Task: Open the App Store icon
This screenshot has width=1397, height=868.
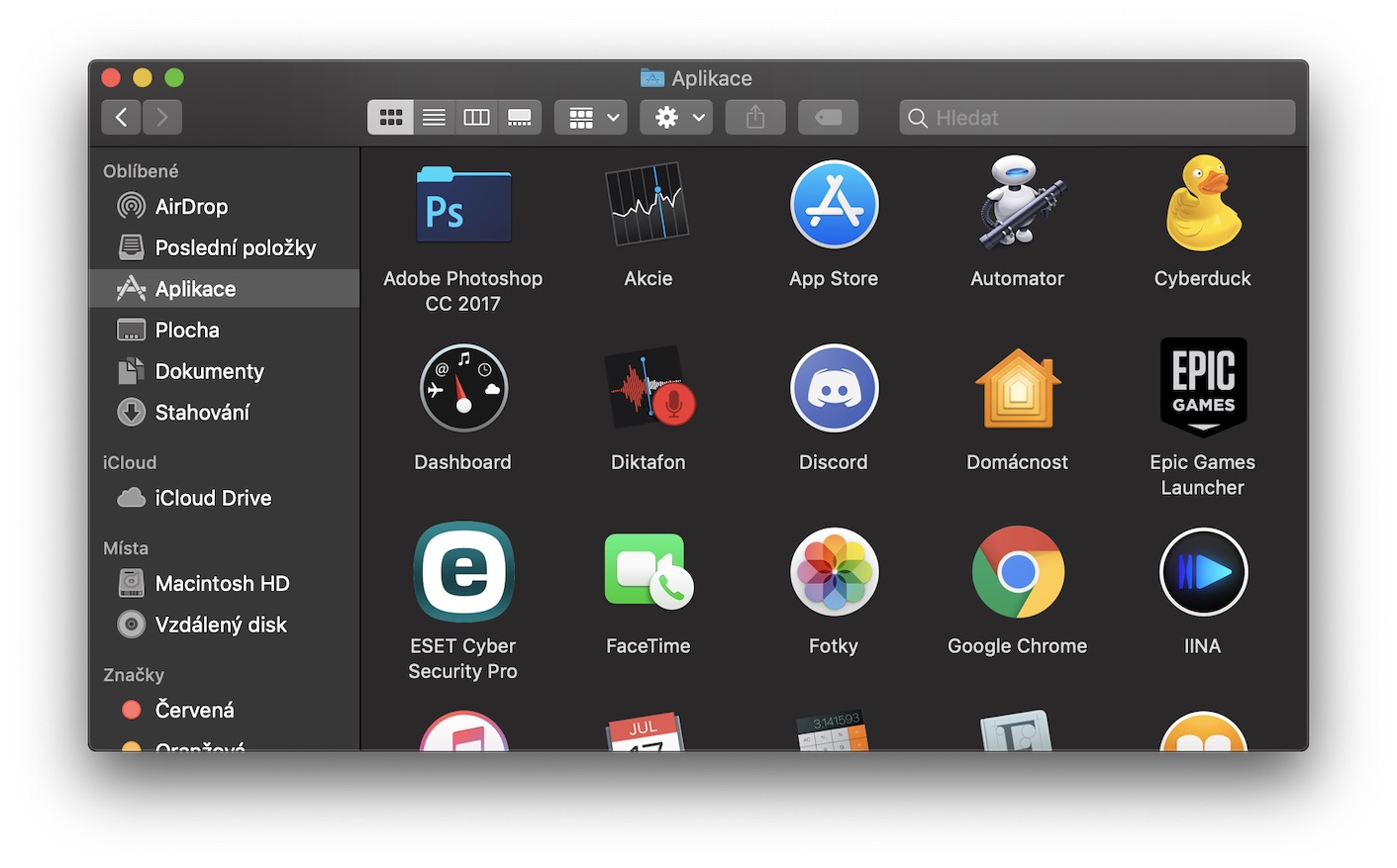Action: (x=834, y=205)
